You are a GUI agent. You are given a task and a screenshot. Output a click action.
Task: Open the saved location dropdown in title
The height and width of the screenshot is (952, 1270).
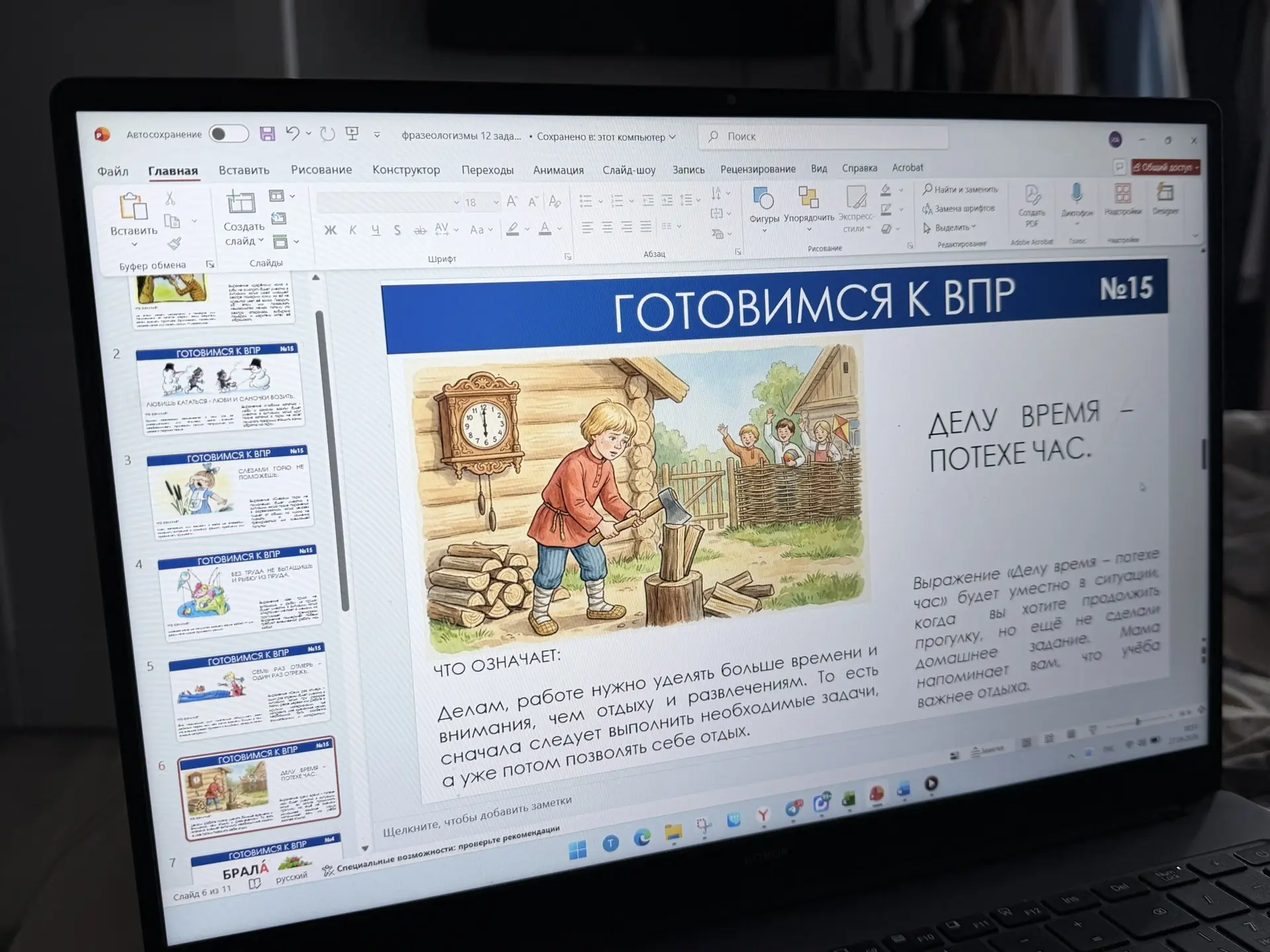point(672,137)
